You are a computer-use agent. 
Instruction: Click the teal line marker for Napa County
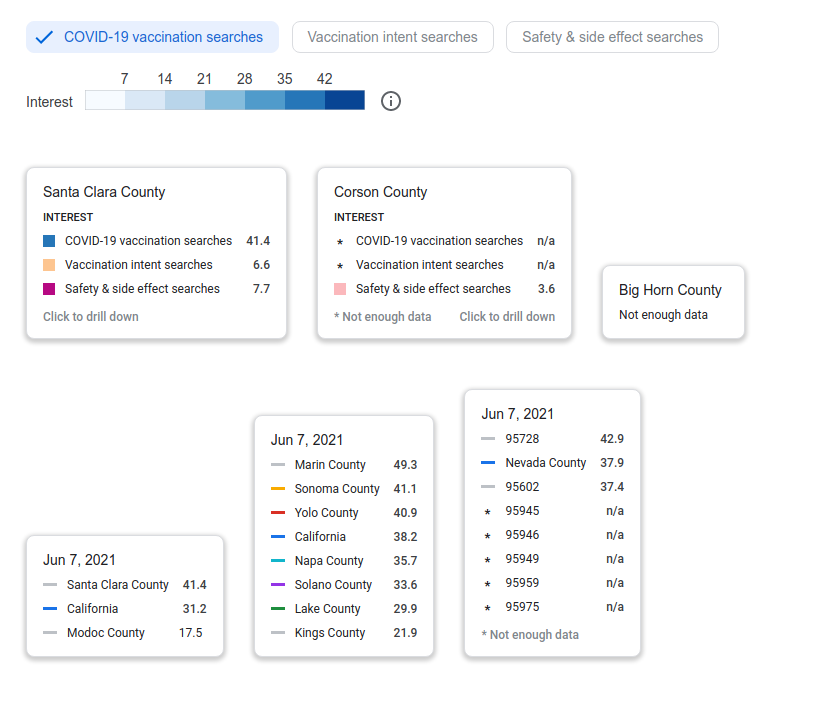(278, 560)
